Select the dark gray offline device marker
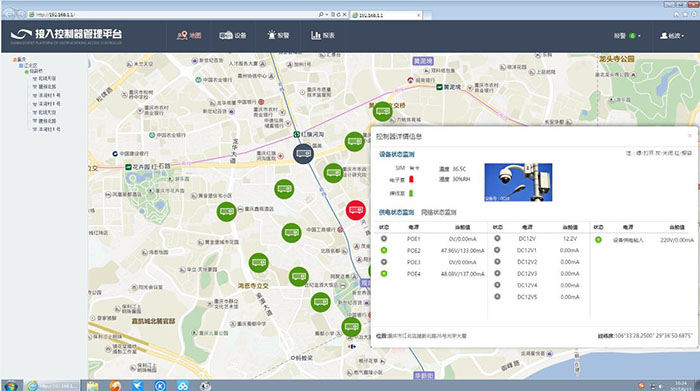The height and width of the screenshot is (391, 700). (304, 154)
